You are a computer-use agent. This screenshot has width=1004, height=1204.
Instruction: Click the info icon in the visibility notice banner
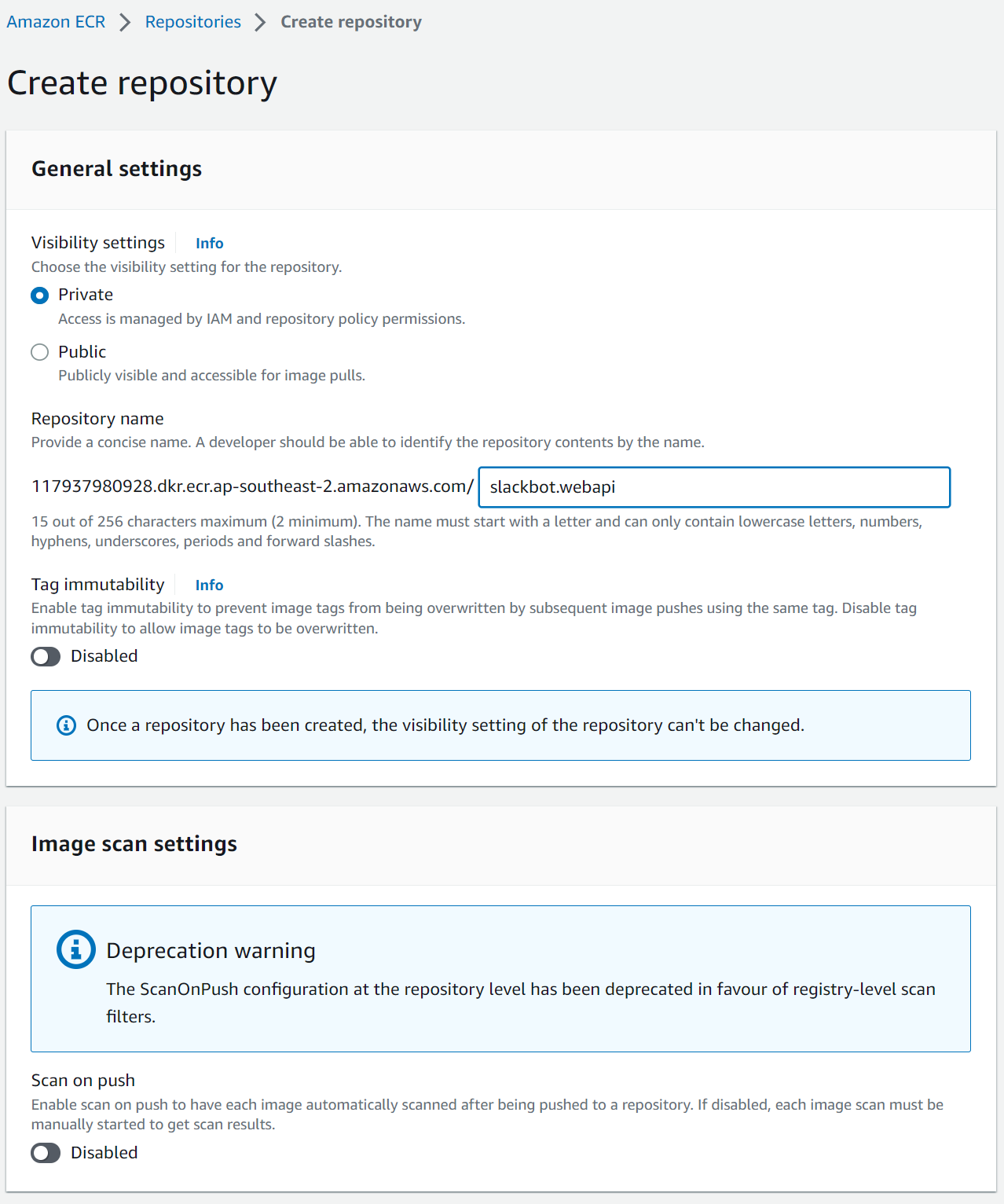click(x=66, y=725)
